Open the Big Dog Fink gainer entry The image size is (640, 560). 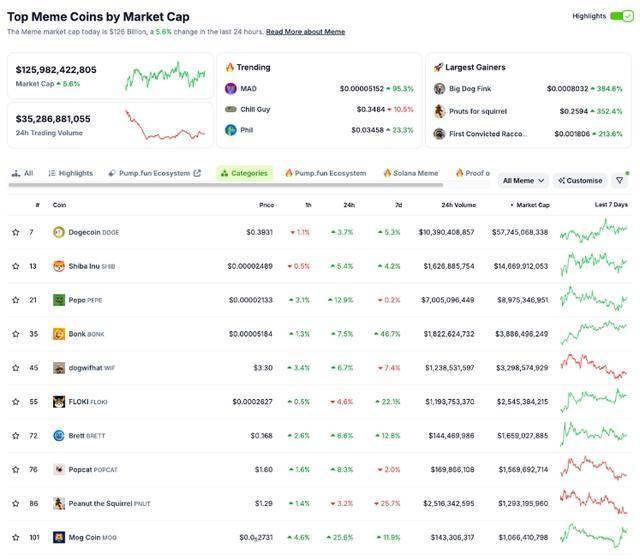[528, 89]
